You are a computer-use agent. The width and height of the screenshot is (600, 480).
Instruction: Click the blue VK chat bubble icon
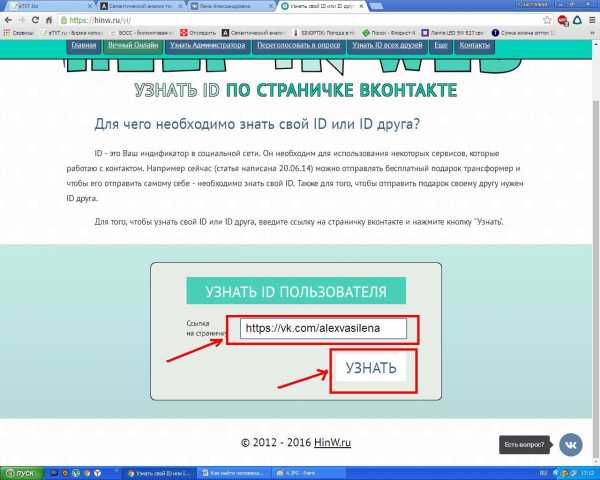(x=571, y=445)
